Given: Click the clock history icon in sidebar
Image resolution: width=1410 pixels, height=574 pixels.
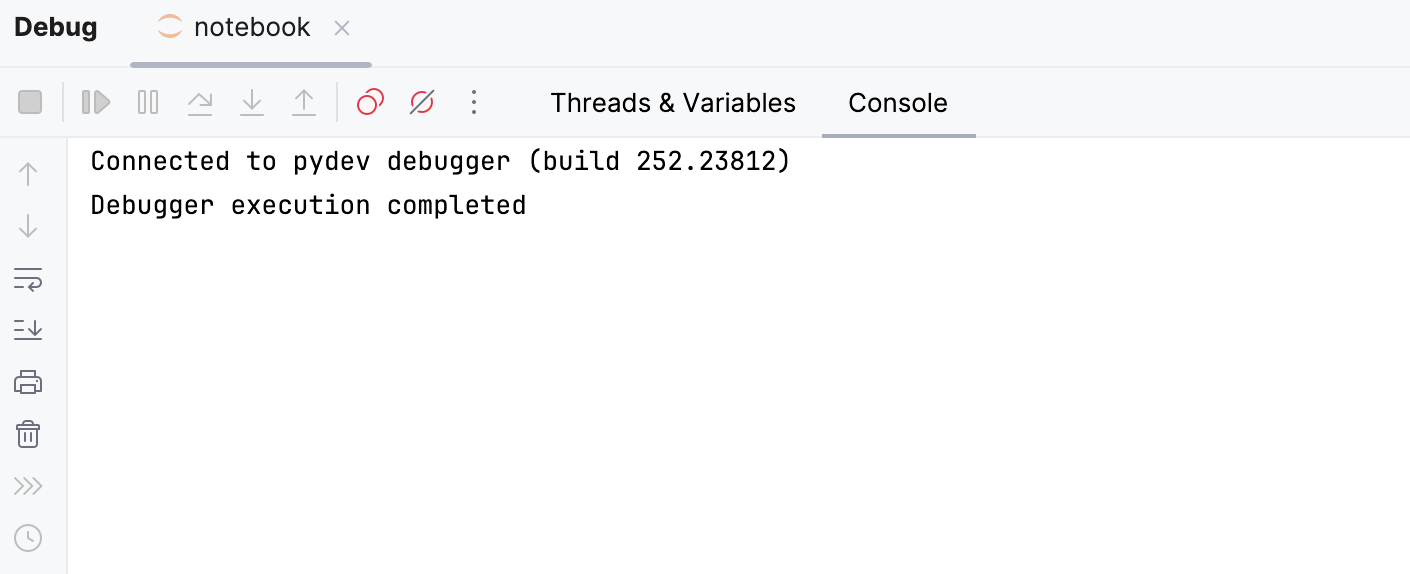Looking at the screenshot, I should (x=28, y=538).
